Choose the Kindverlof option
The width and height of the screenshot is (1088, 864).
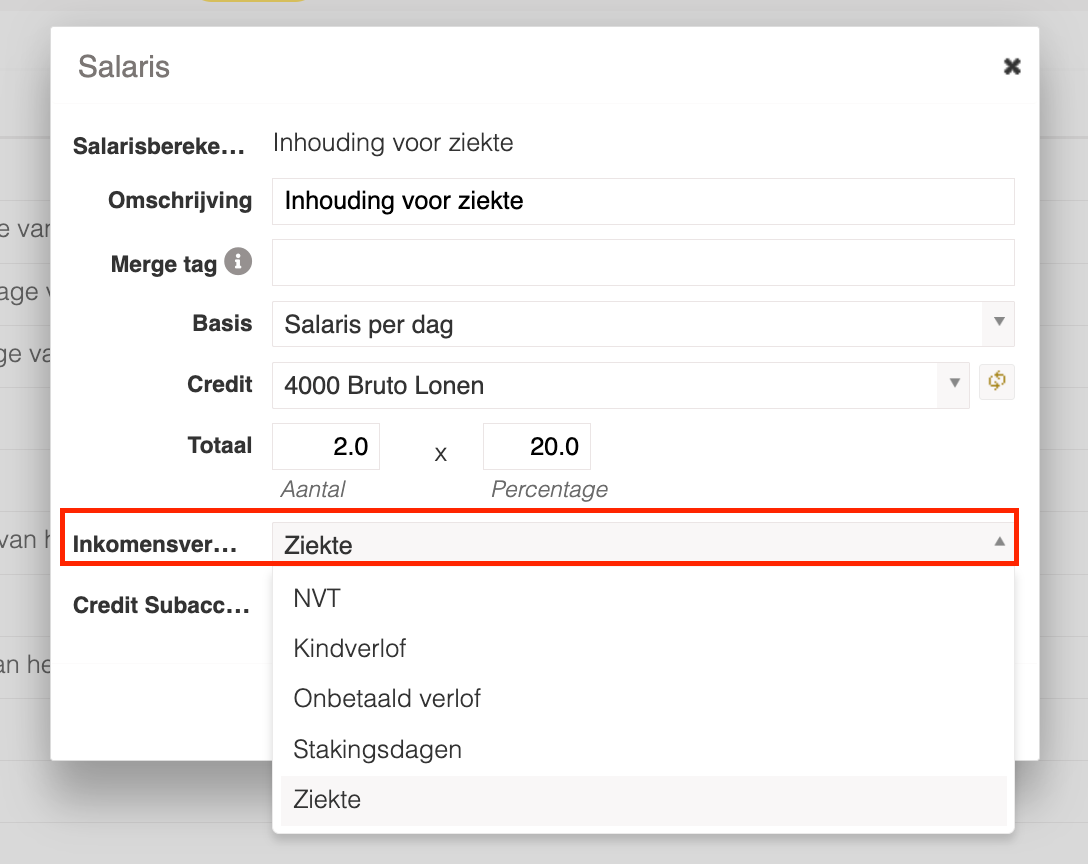click(350, 648)
